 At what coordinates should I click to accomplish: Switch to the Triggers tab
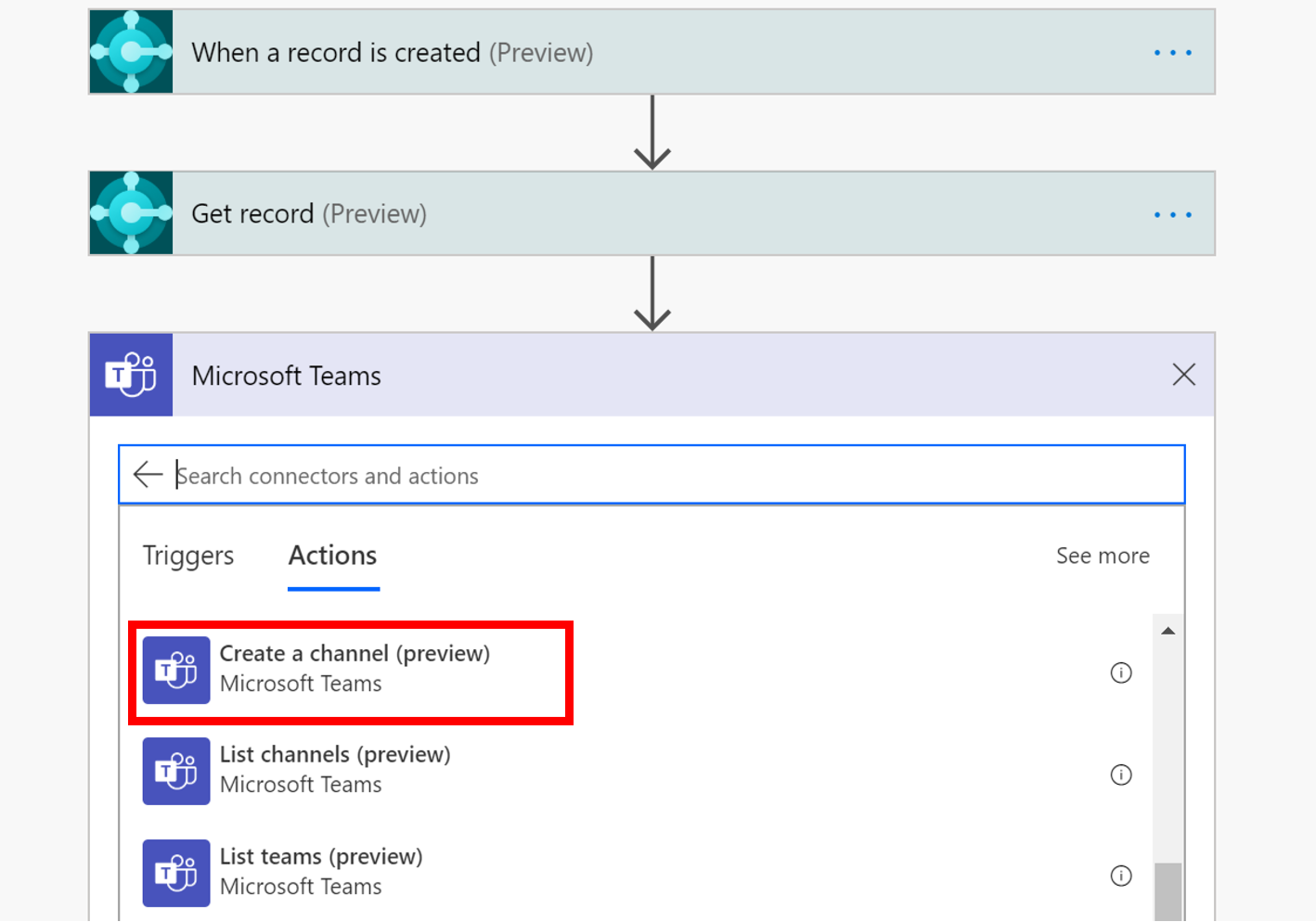(x=188, y=556)
